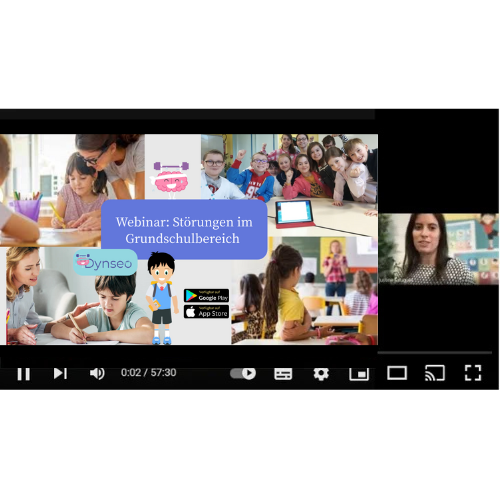The image size is (500, 500).
Task: Open the video settings gear
Action: [321, 374]
